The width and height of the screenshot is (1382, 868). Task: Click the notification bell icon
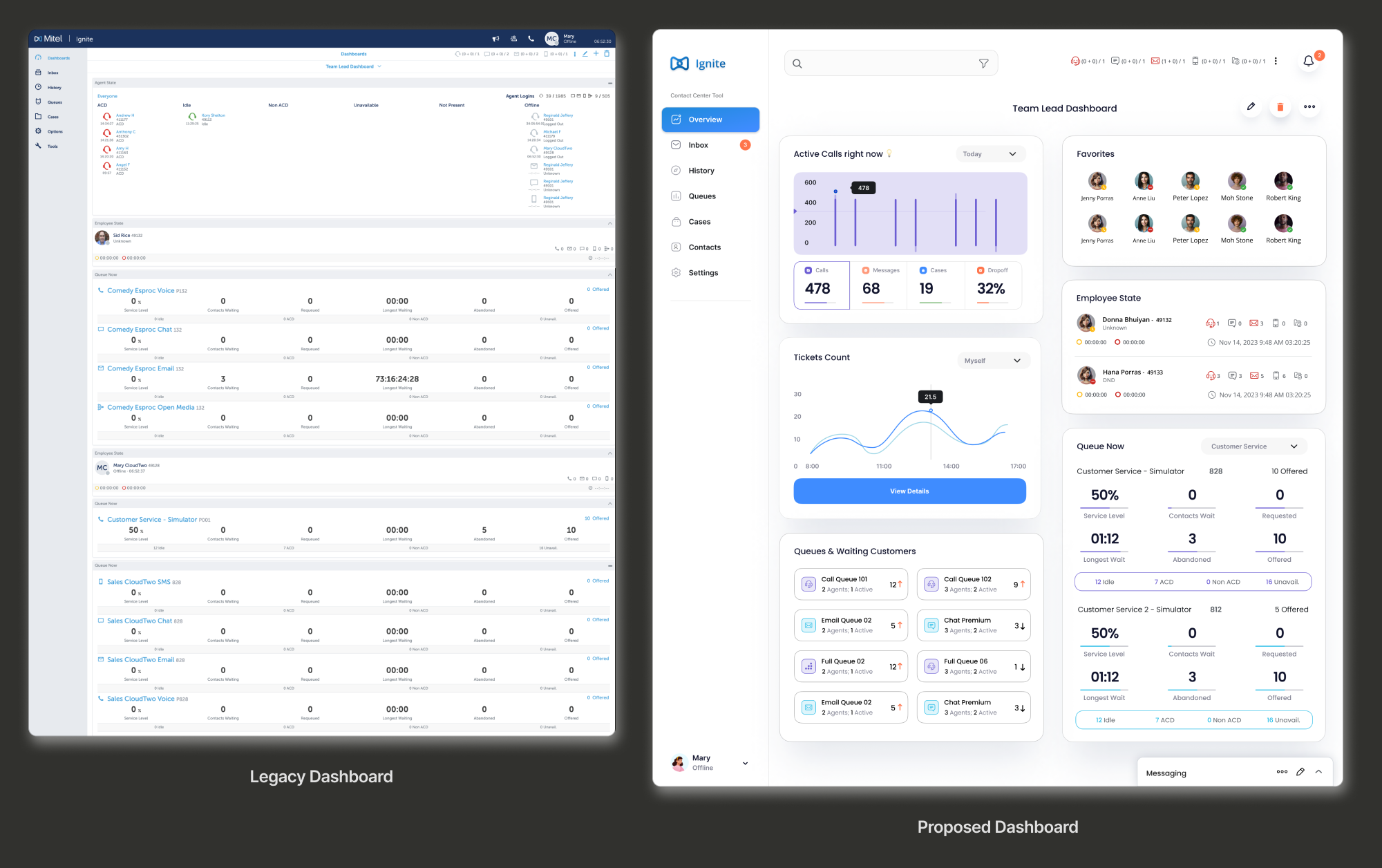[x=1308, y=62]
